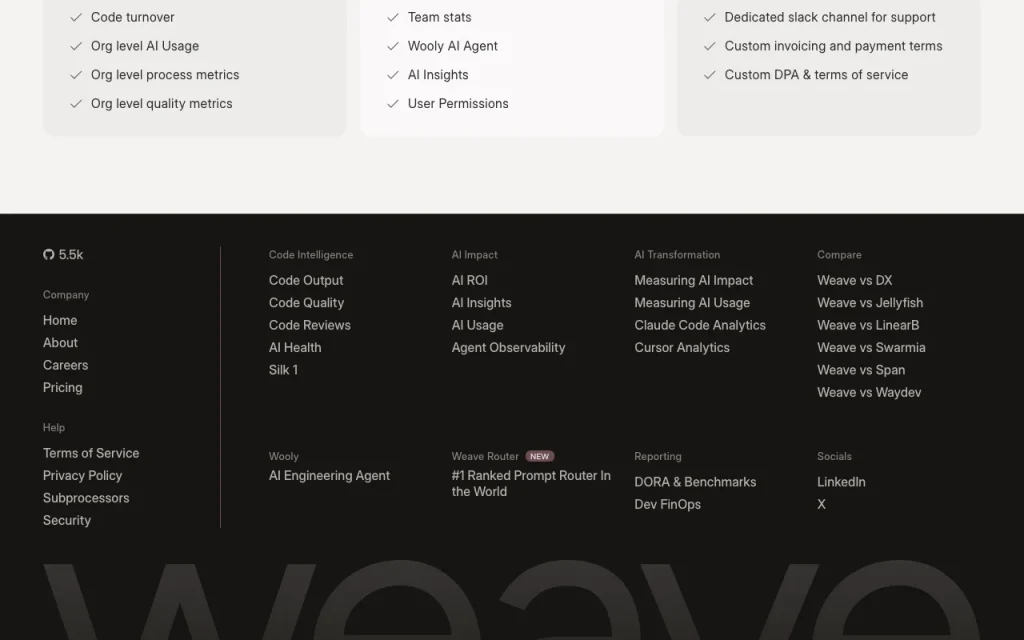Image resolution: width=1024 pixels, height=640 pixels.
Task: Open Terms of Service
Action: coord(91,453)
